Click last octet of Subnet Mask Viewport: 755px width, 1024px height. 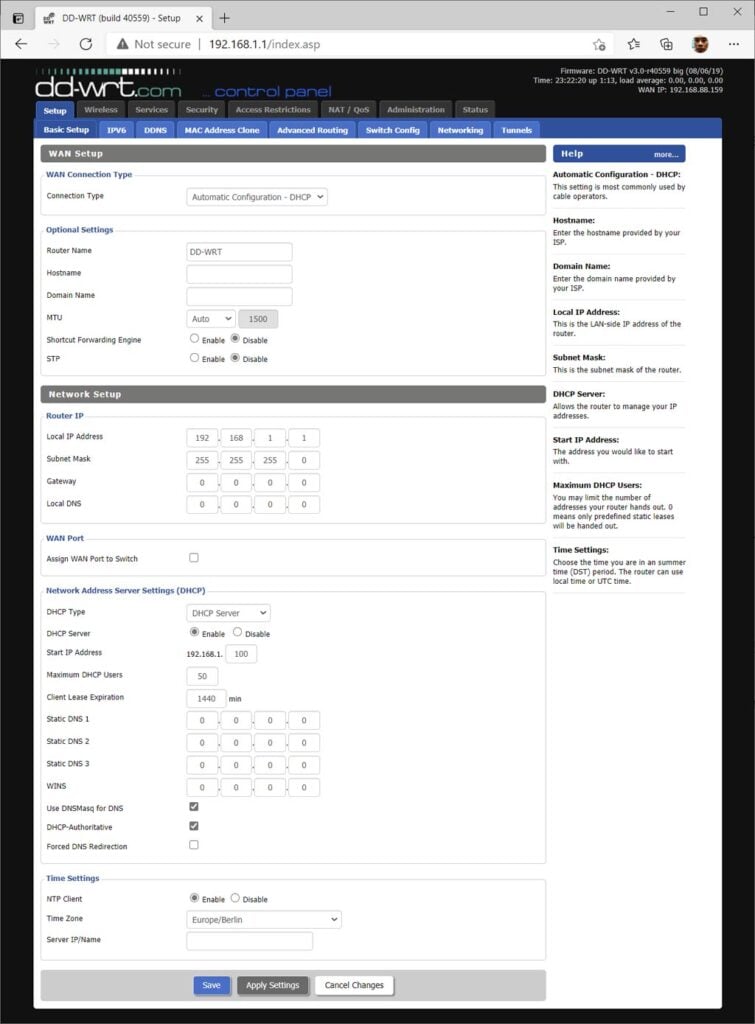(x=304, y=460)
